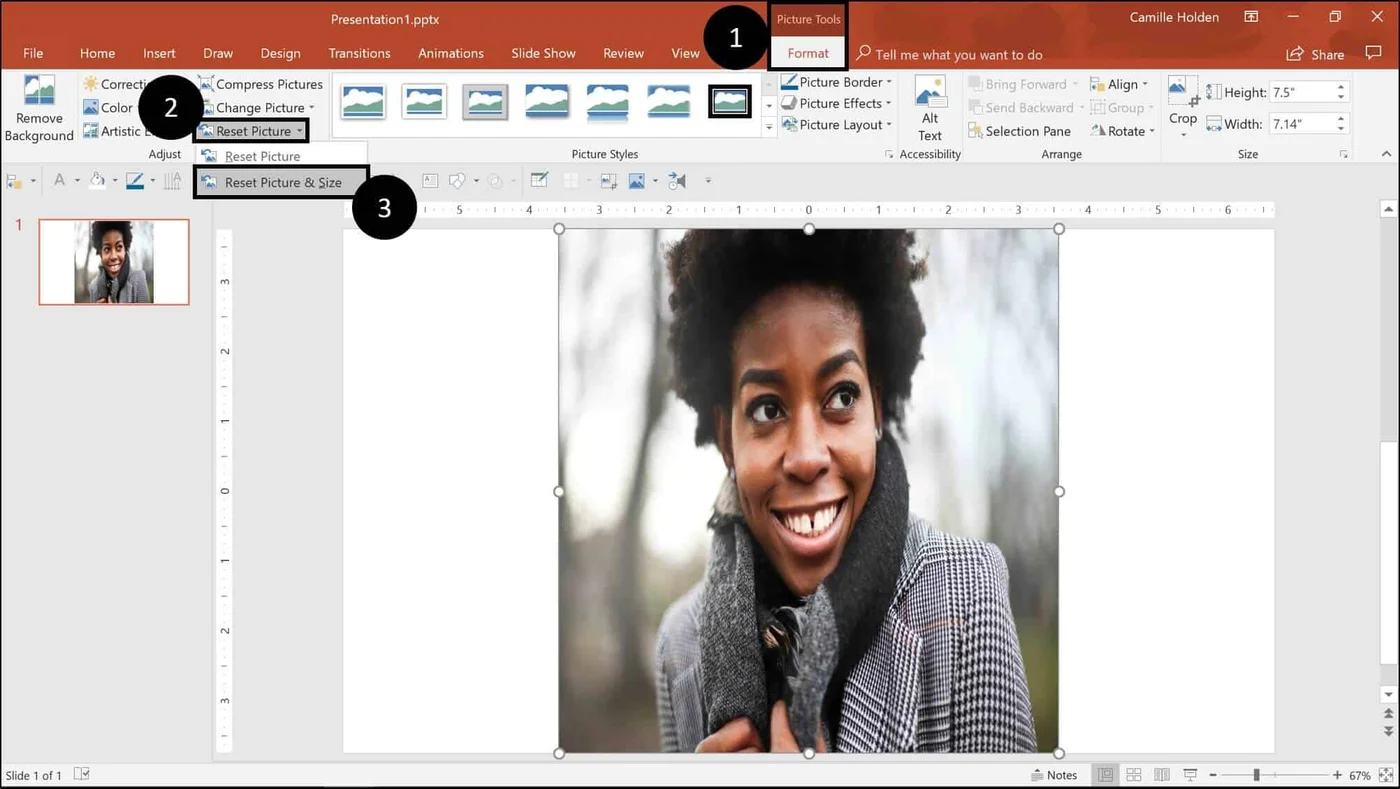Open the Align dropdown

point(1119,85)
